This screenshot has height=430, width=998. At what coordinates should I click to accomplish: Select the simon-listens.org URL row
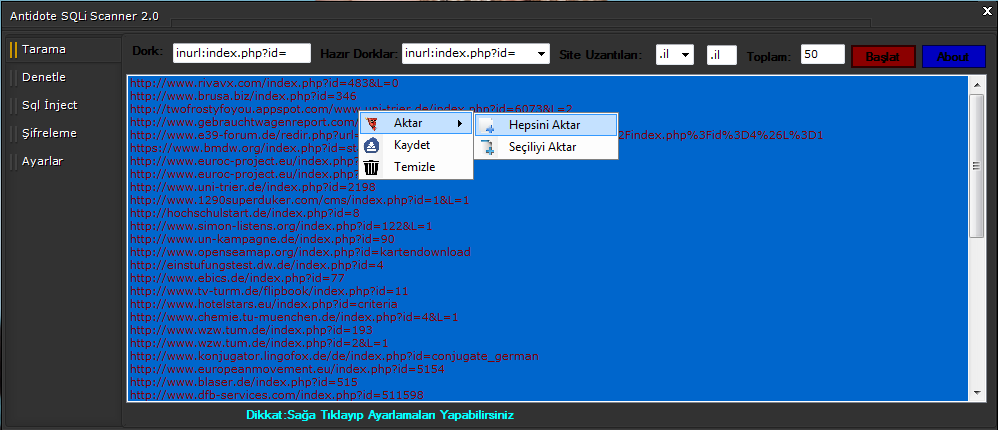(x=281, y=226)
